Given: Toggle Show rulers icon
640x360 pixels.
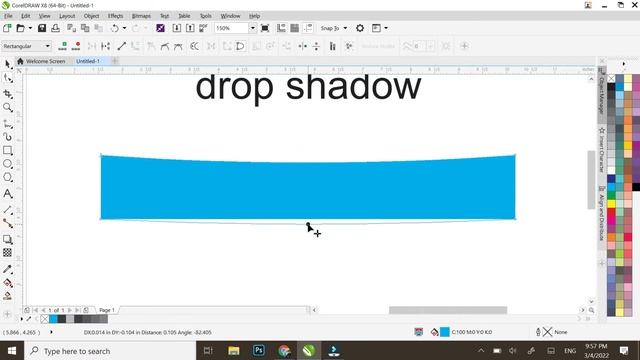Looking at the screenshot, I should (281, 28).
